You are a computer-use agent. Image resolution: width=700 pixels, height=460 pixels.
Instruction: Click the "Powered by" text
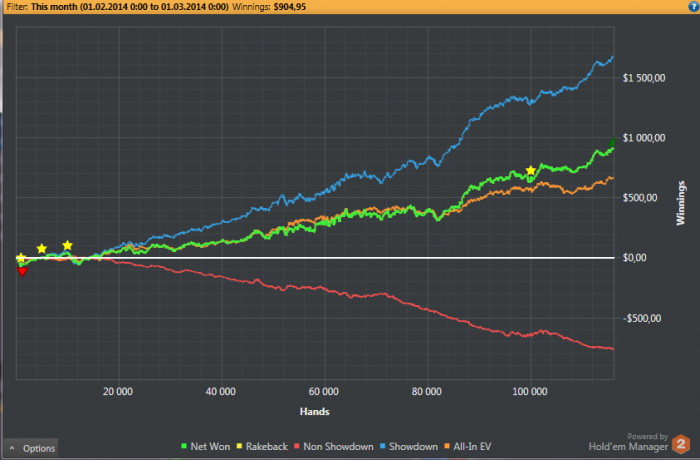click(x=647, y=436)
